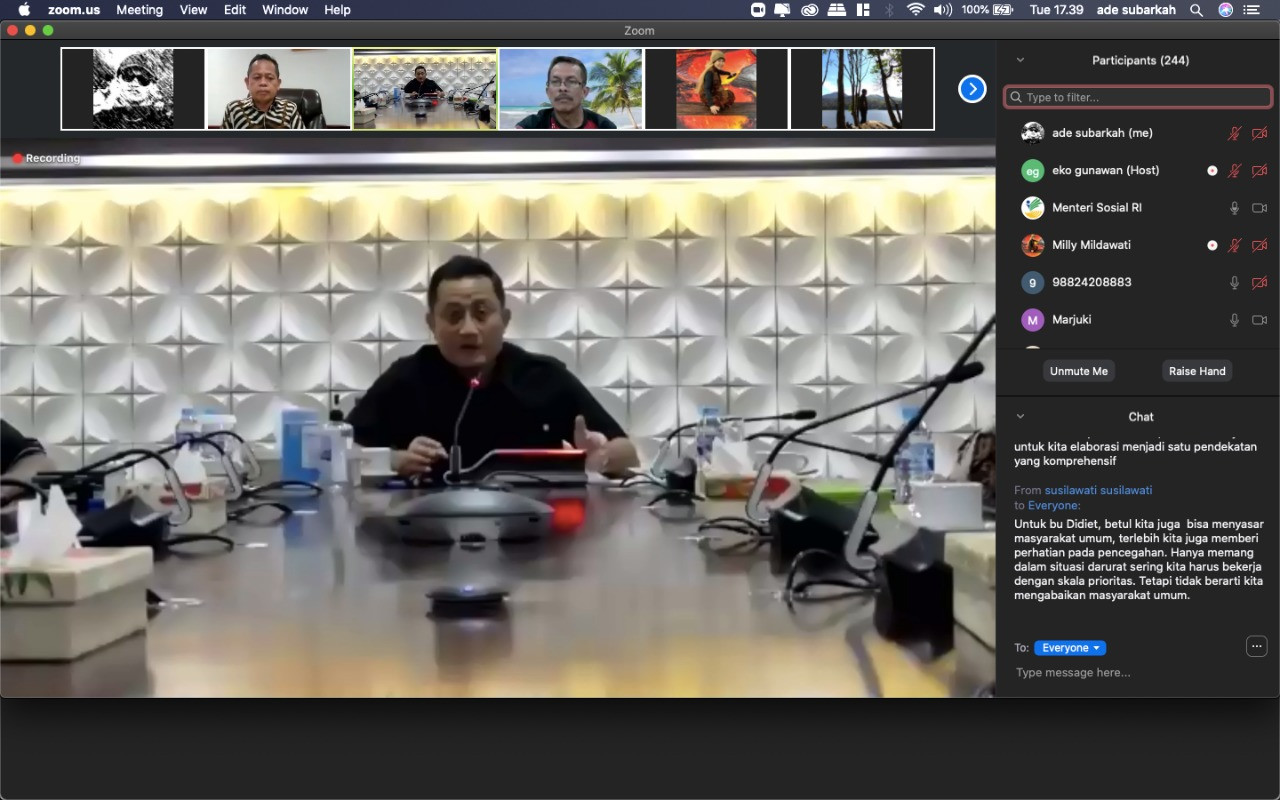Click Milly Mildawati's camera-off icon
Image resolution: width=1280 pixels, height=800 pixels.
(x=1260, y=245)
